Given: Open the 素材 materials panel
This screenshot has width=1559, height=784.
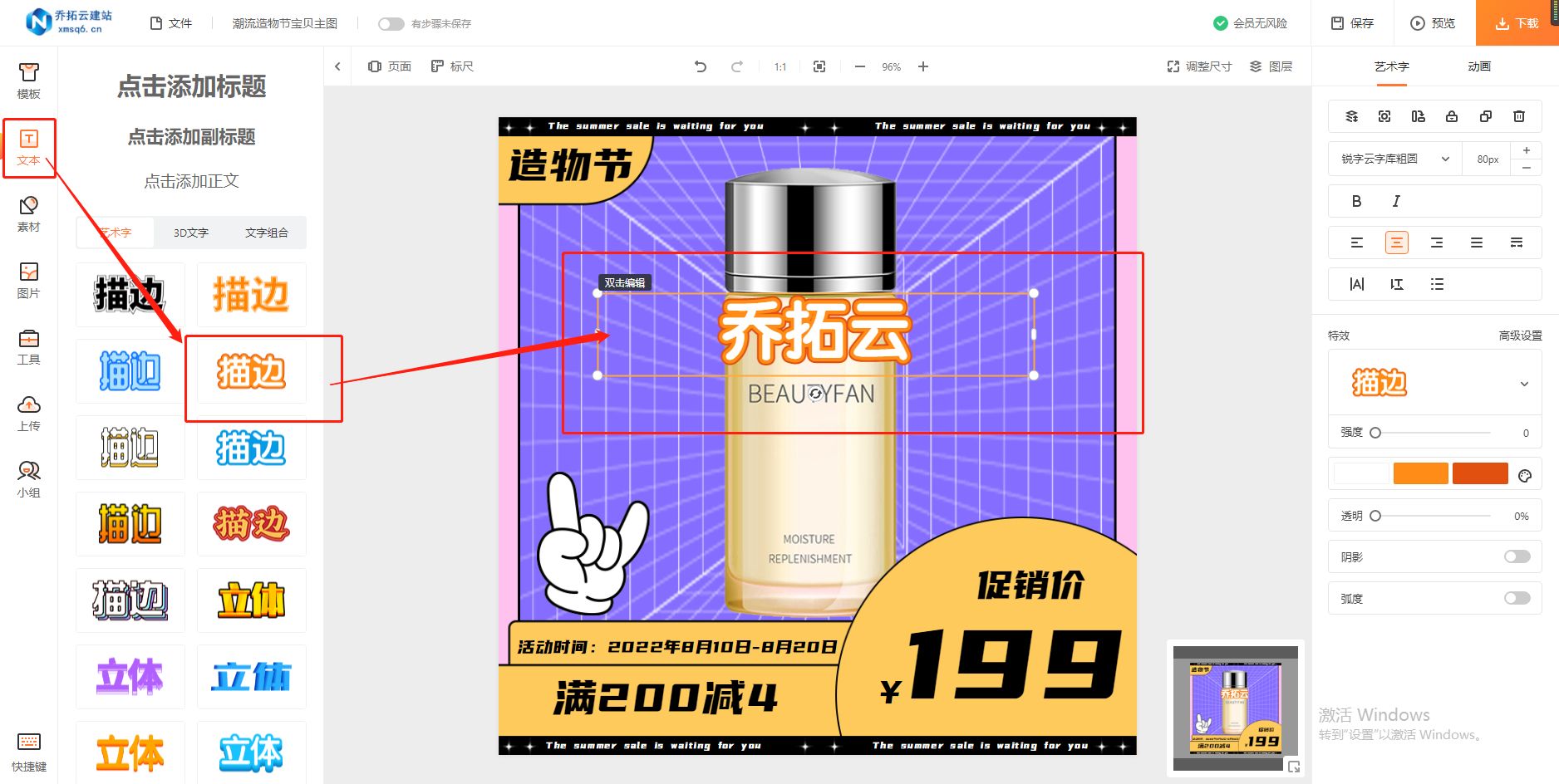Looking at the screenshot, I should coord(29,213).
